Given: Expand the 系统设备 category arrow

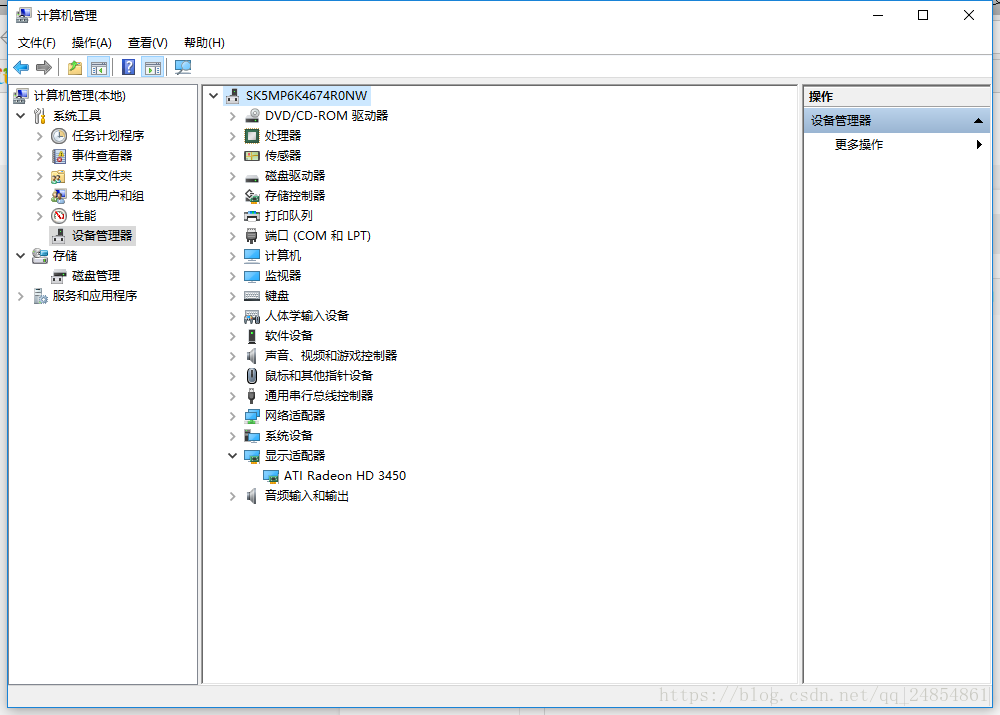Looking at the screenshot, I should tap(232, 436).
